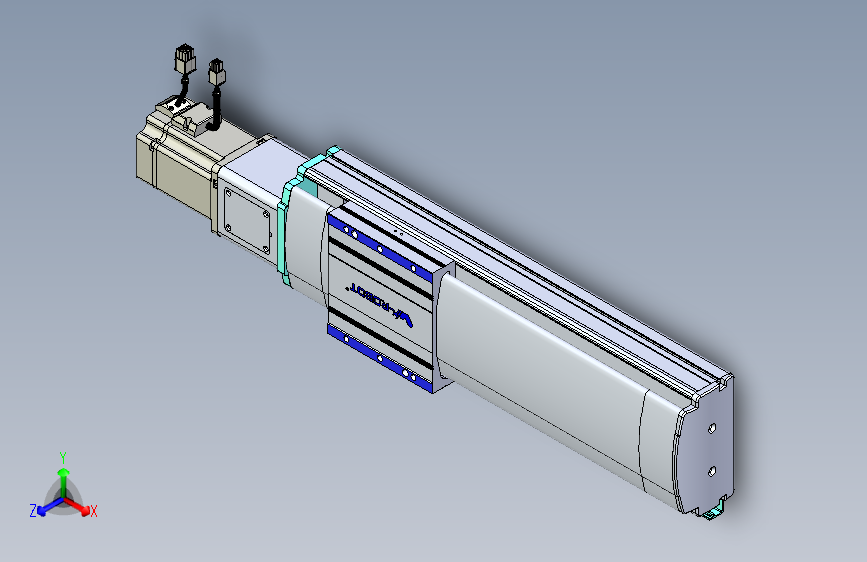
Task: Select the bottom blue strip of the carriage
Action: [379, 357]
